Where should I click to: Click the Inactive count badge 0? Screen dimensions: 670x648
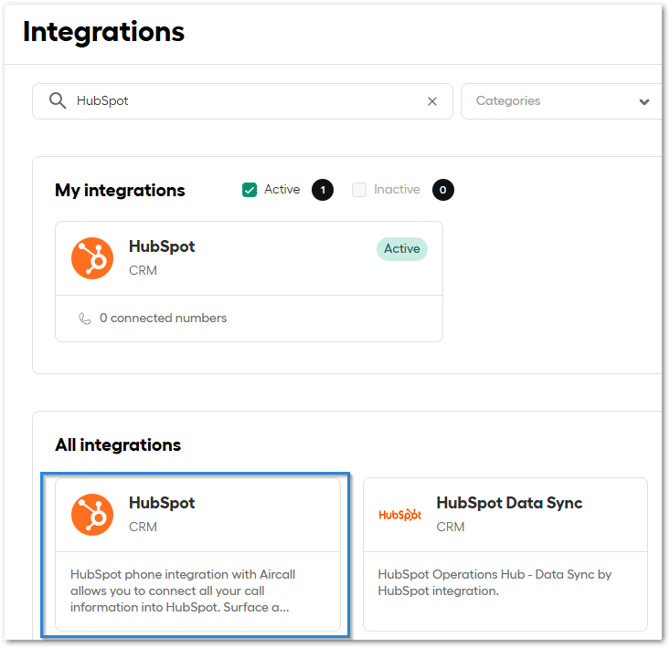pos(443,190)
